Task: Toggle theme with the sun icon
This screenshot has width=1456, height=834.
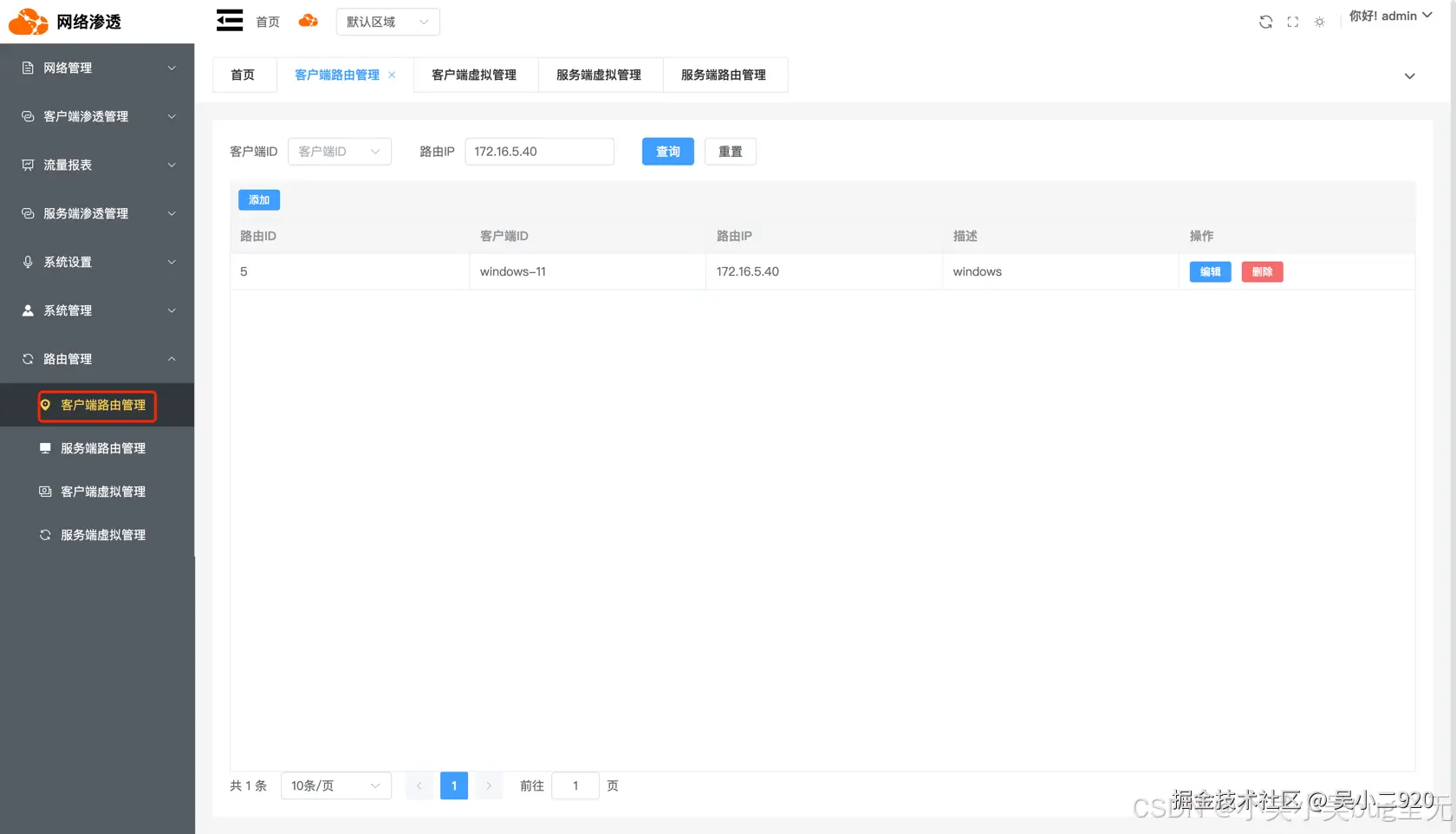Action: pyautogui.click(x=1319, y=21)
